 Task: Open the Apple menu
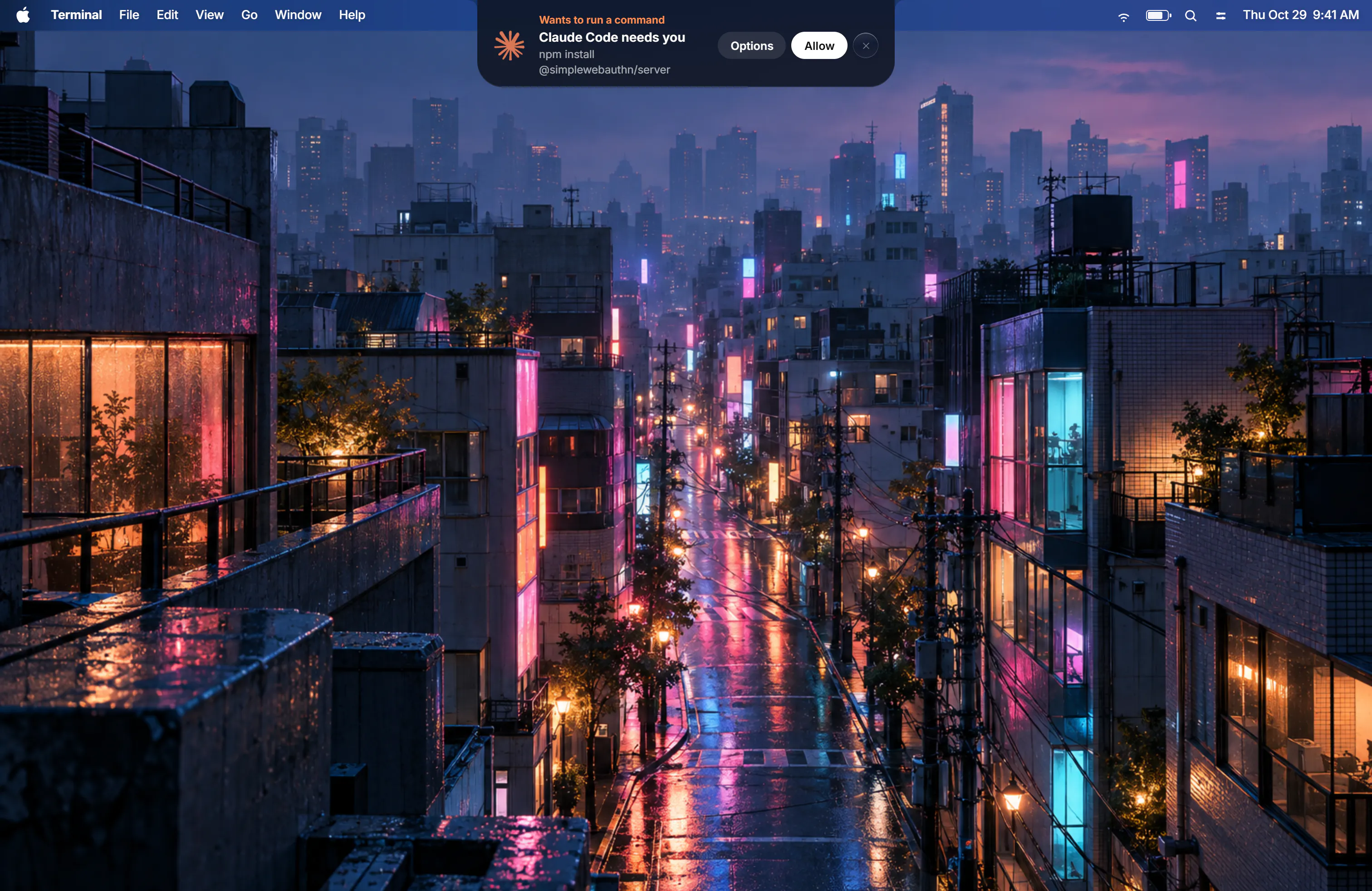[23, 15]
